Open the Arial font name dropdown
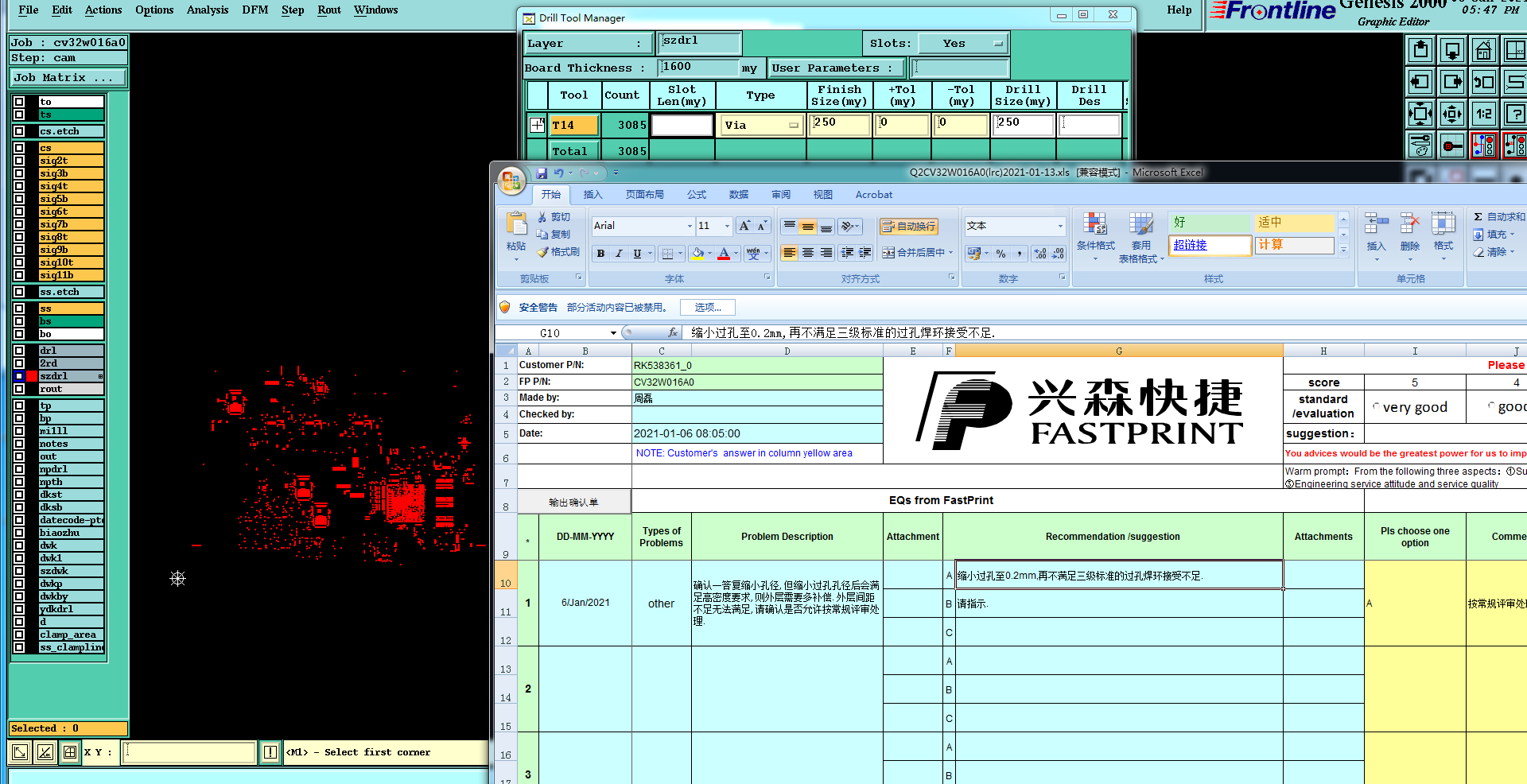Image resolution: width=1527 pixels, height=784 pixels. tap(690, 226)
